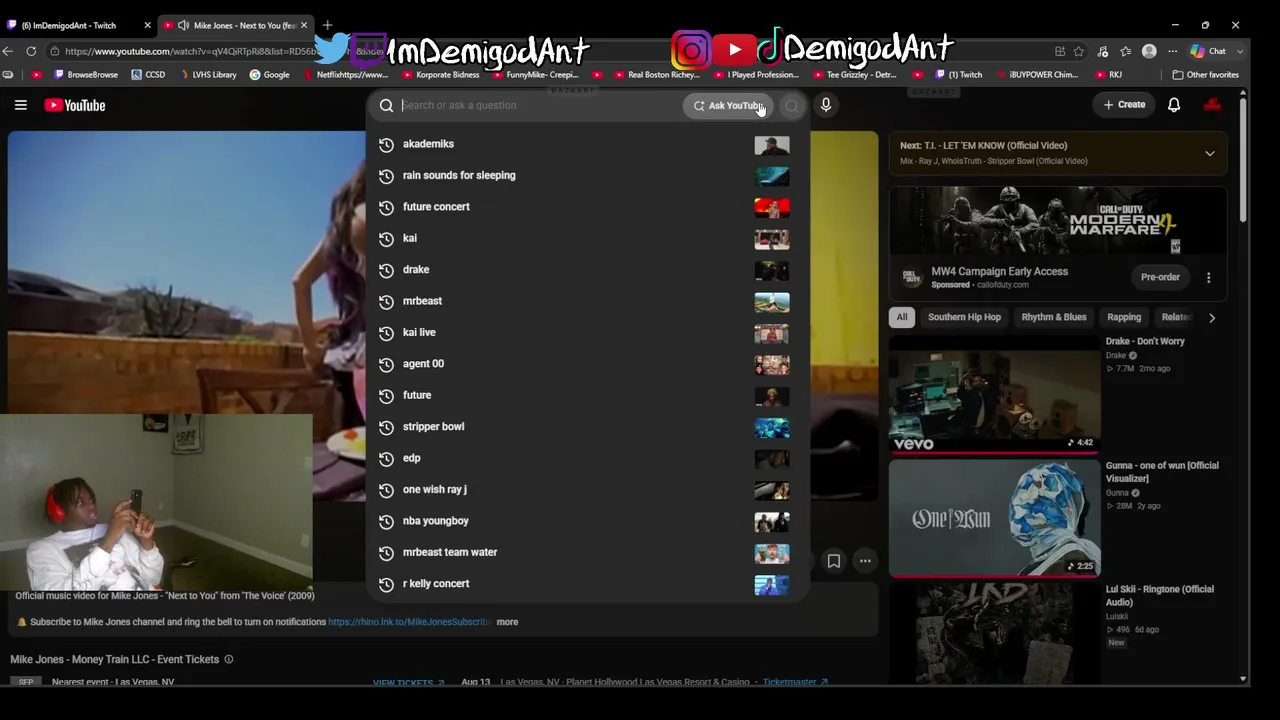The image size is (1280, 720).
Task: Select the 'Rhythm & Blues' chip
Action: [x=1054, y=317]
